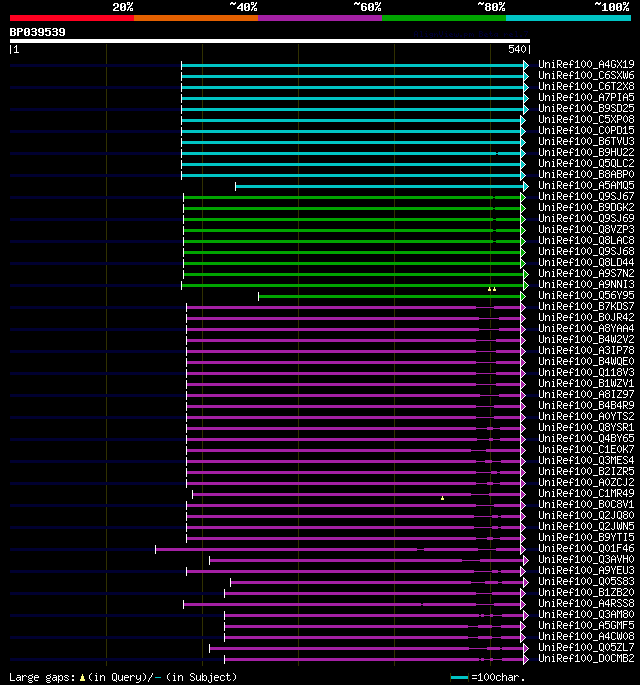Click the arrowhead at end of UniRef100_D0CMB2 bar

[526, 659]
